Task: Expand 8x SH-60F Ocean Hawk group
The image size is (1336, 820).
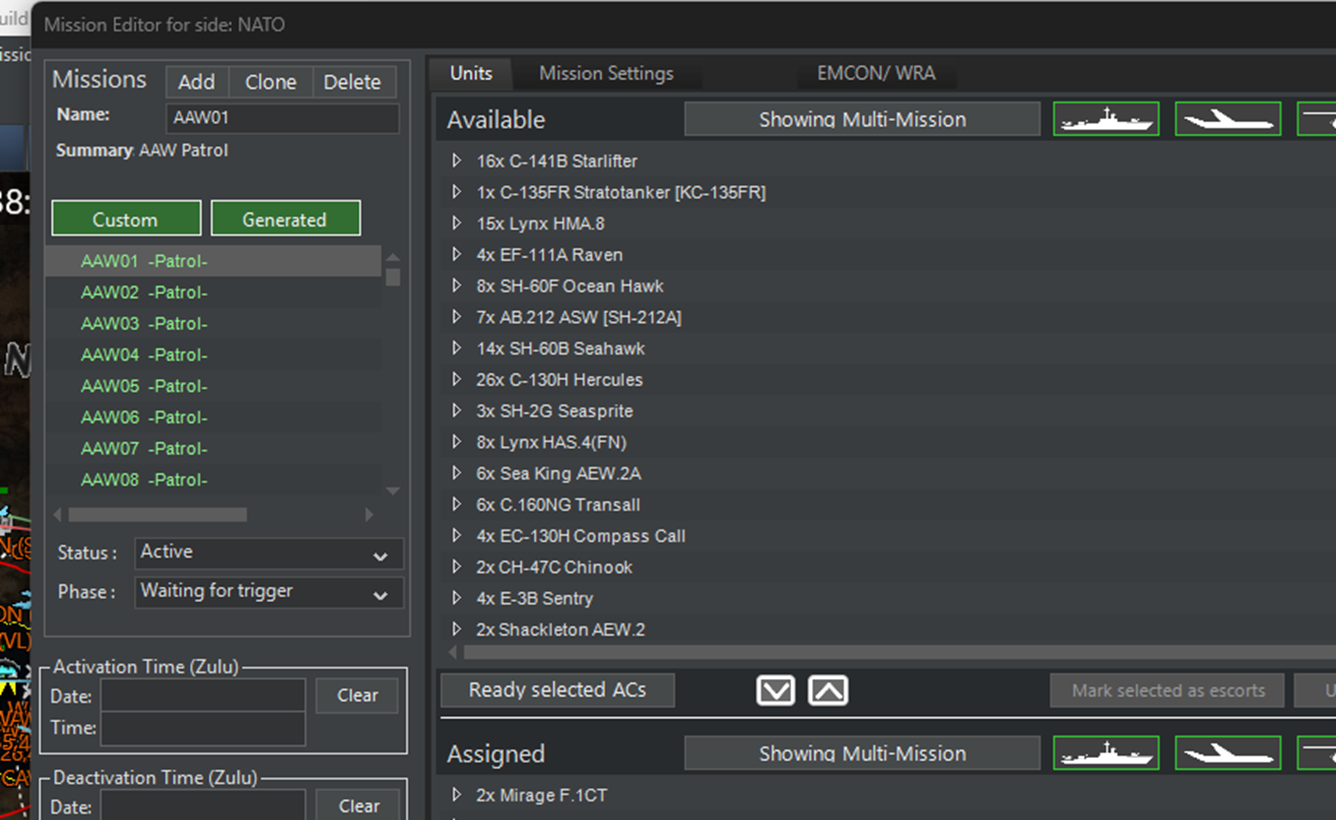Action: [456, 286]
